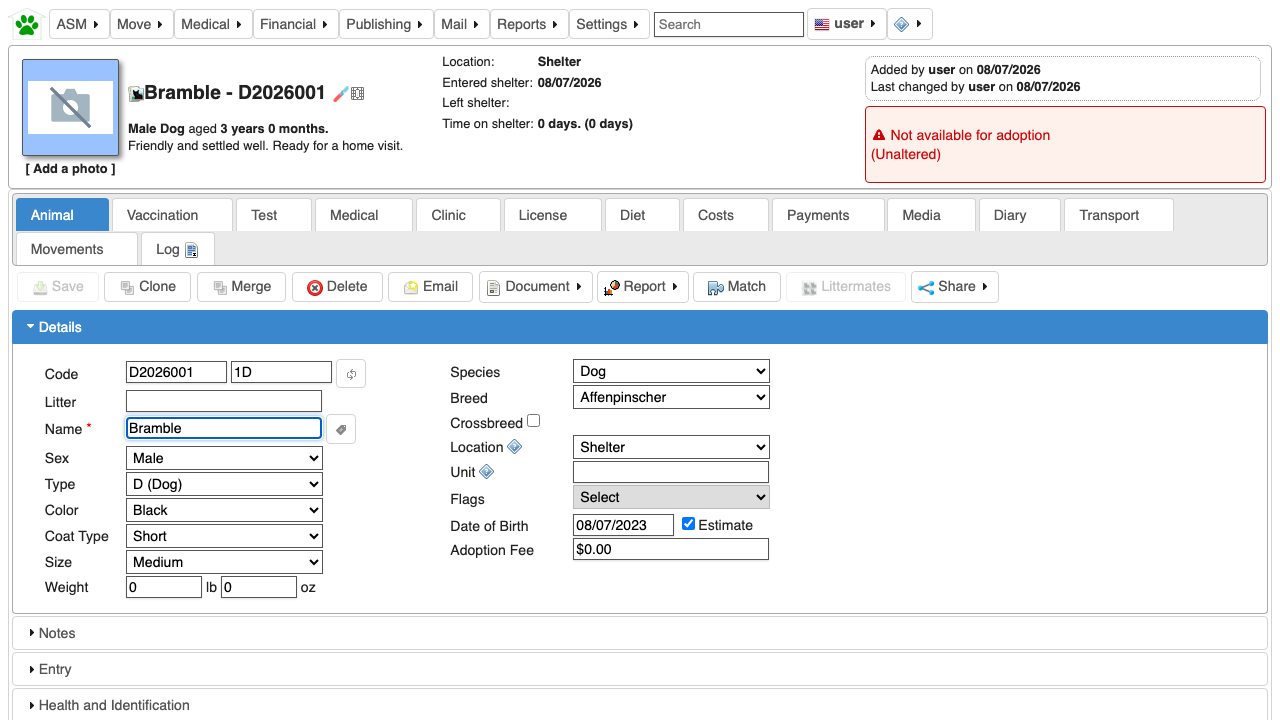The image size is (1280, 720).
Task: Switch to the Clinic tab
Action: [458, 215]
